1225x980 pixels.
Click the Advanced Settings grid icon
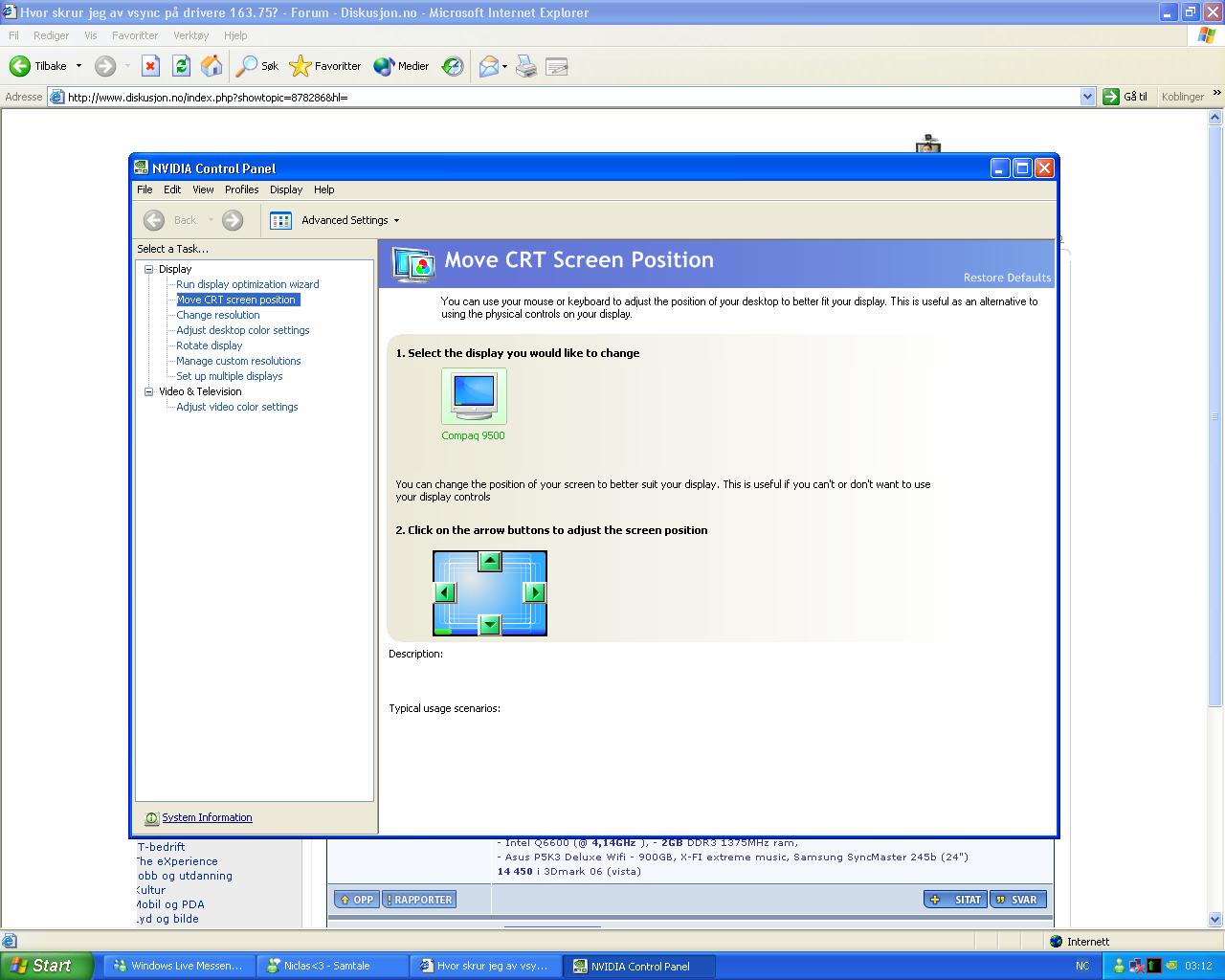[280, 220]
